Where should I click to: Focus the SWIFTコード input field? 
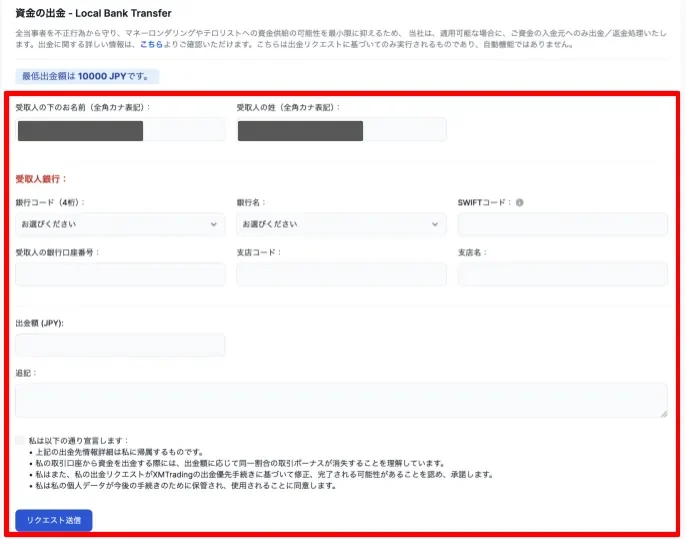point(563,224)
